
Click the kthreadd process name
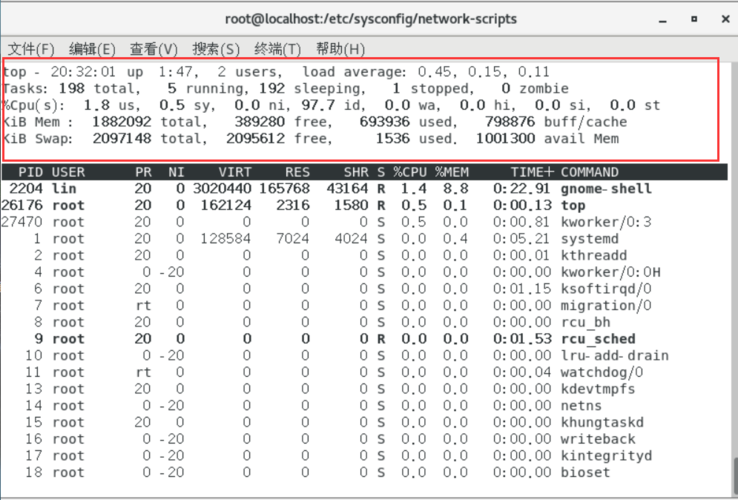[x=594, y=256]
